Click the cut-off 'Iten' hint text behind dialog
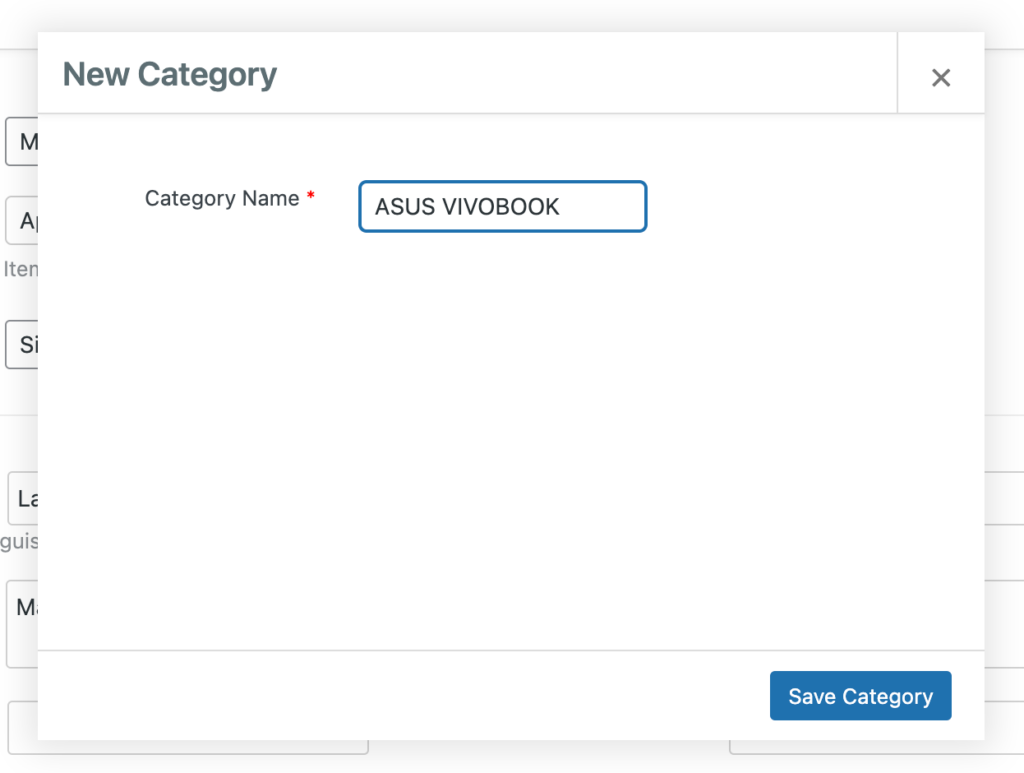The height and width of the screenshot is (773, 1024). click(20, 269)
